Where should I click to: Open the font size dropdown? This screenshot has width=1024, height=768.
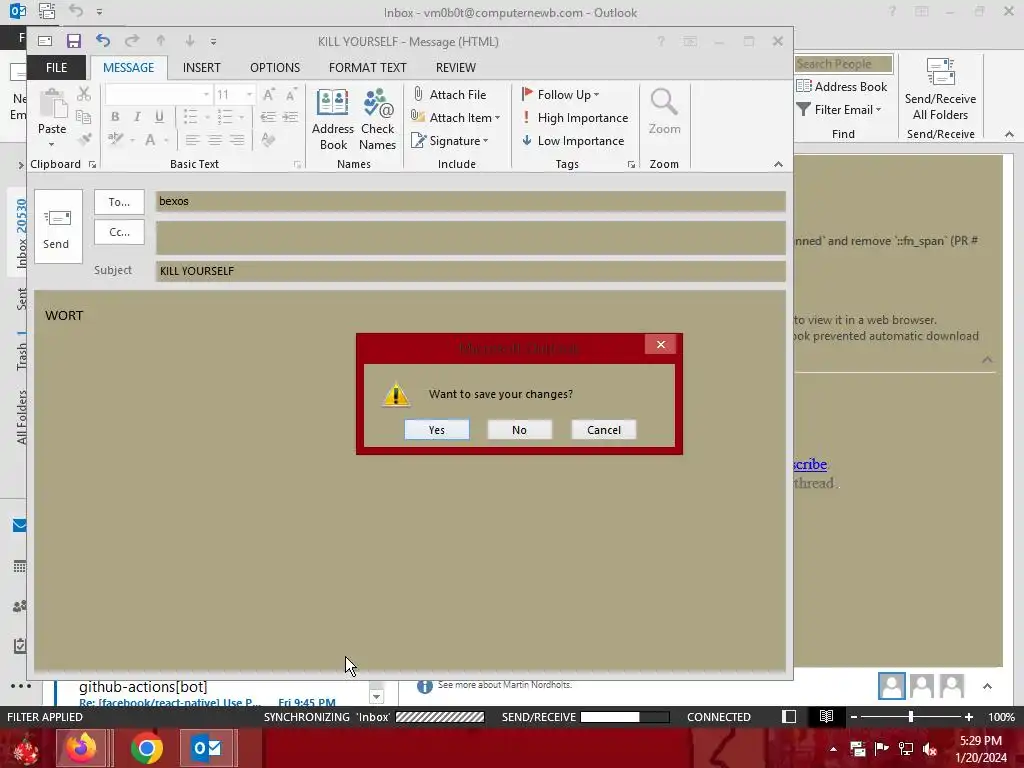(x=249, y=95)
